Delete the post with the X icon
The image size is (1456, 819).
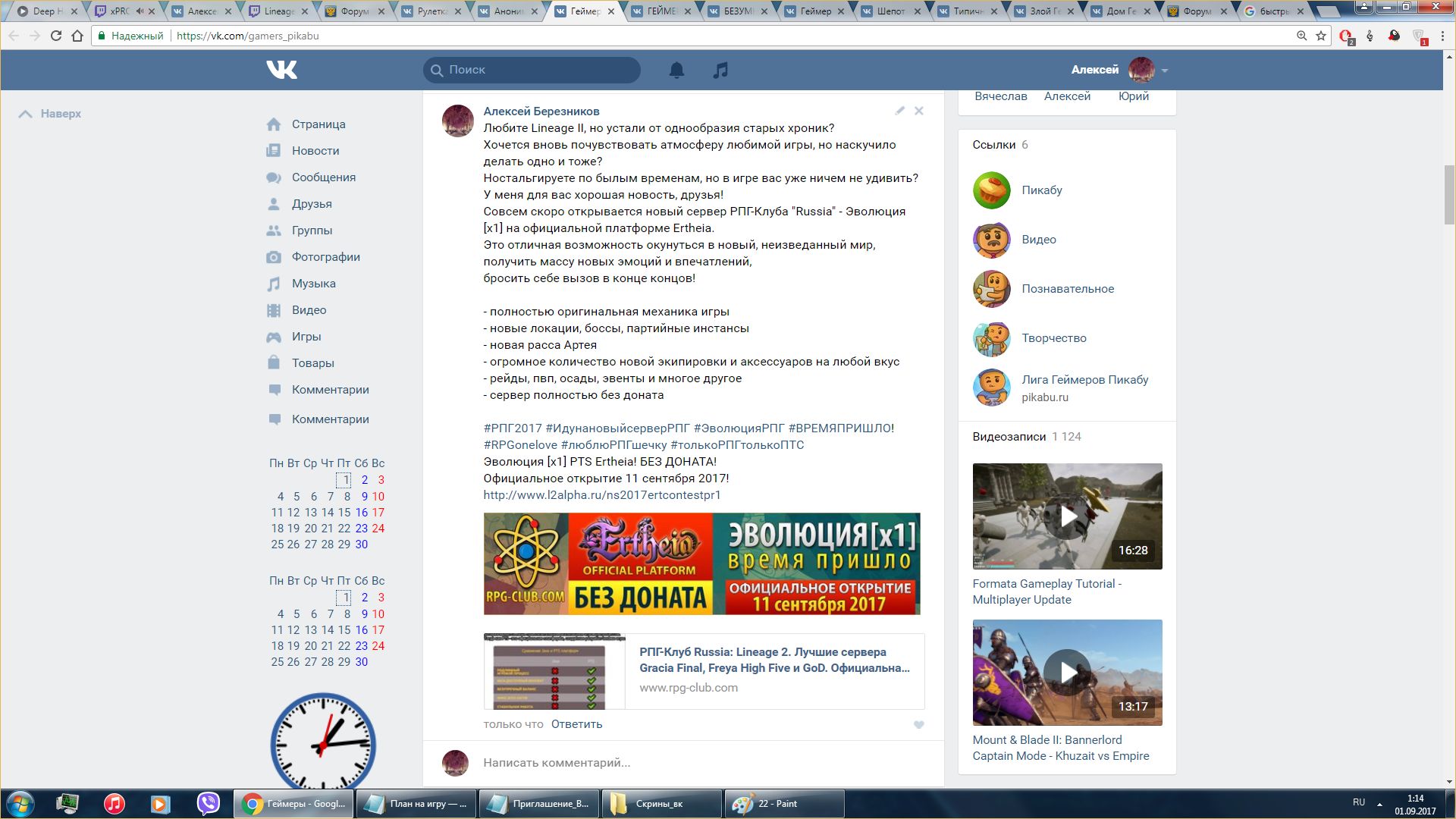tap(919, 111)
